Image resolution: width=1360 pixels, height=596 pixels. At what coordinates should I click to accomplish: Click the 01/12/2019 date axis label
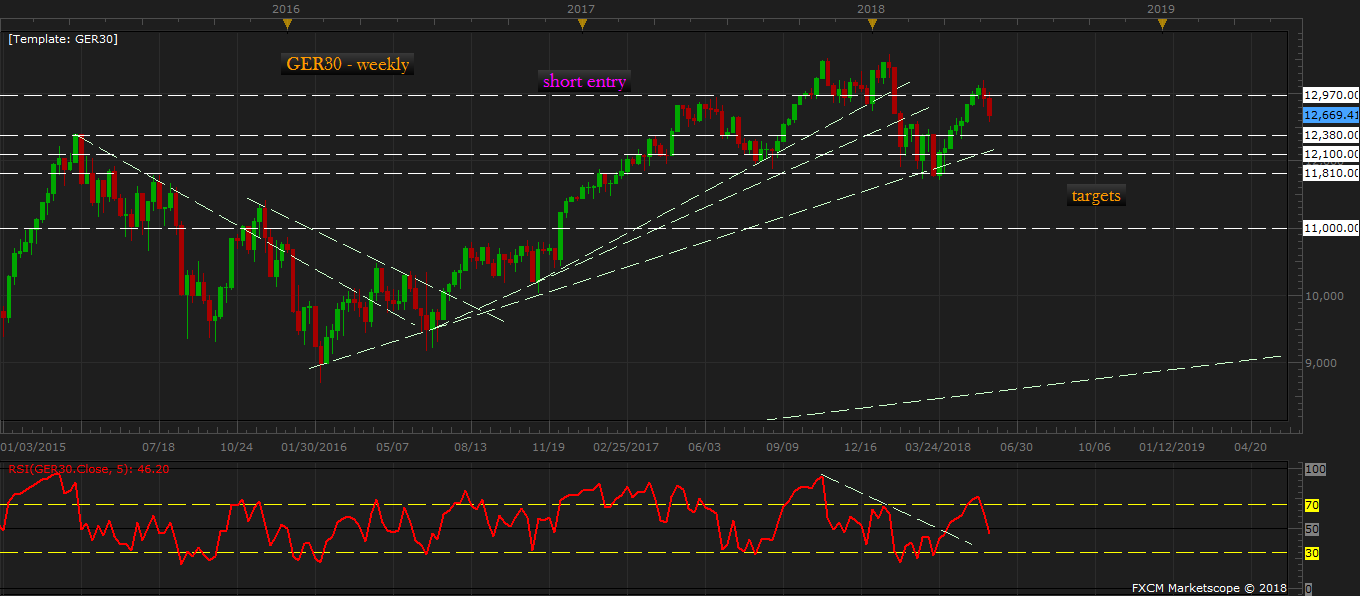[x=1172, y=447]
